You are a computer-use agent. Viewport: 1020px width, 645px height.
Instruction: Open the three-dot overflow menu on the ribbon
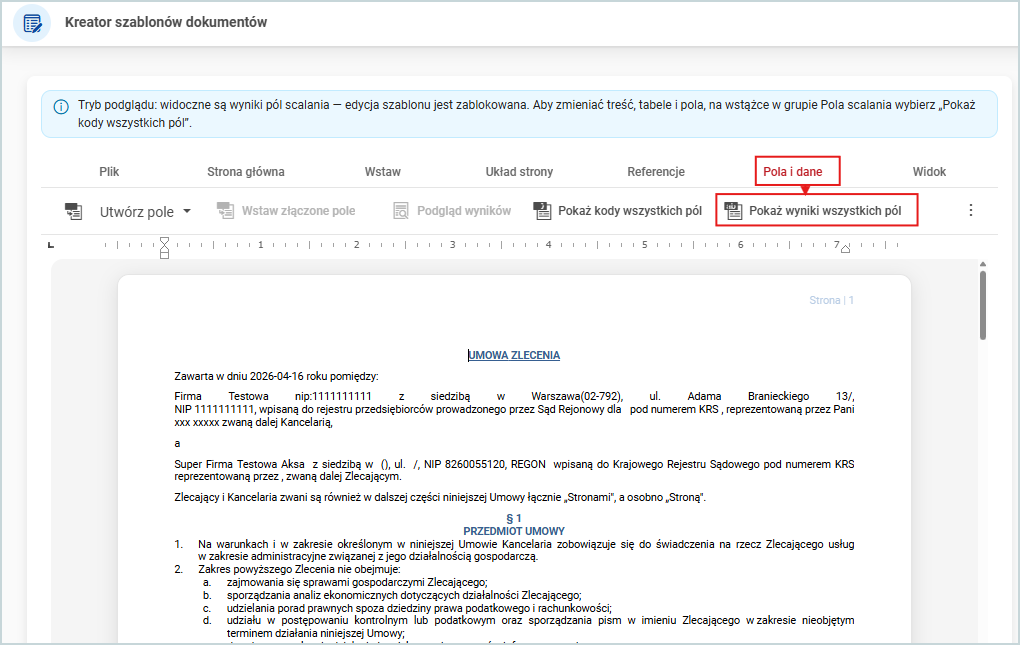(x=971, y=210)
